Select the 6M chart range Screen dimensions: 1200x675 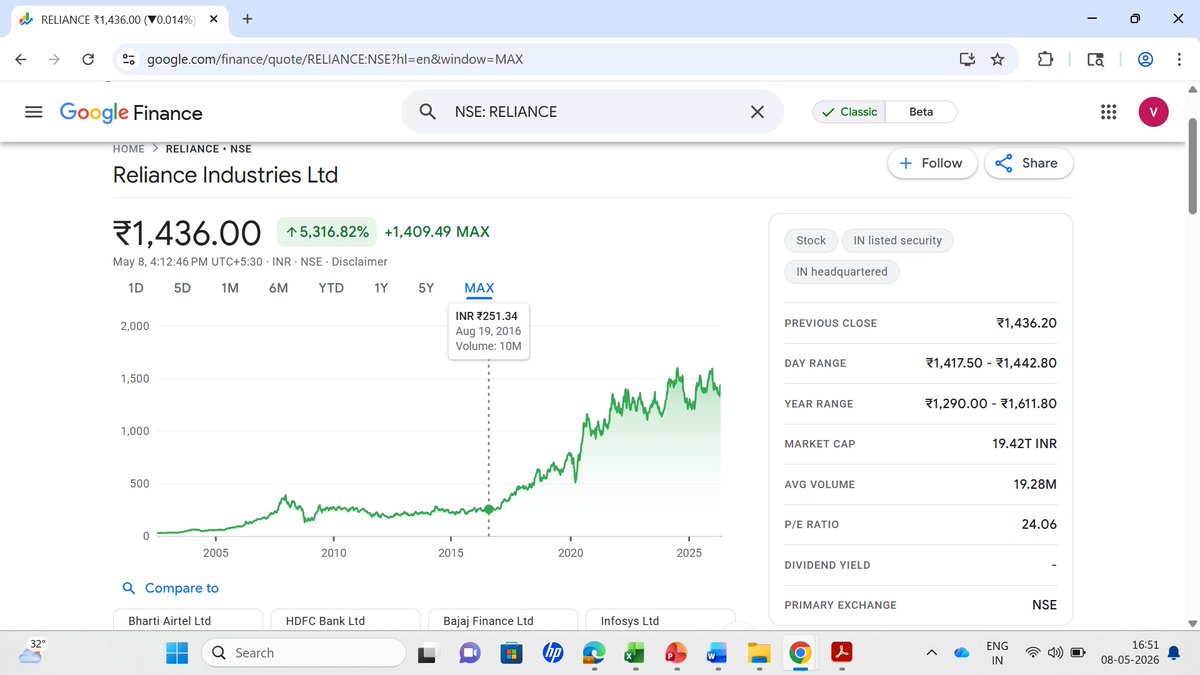click(278, 288)
